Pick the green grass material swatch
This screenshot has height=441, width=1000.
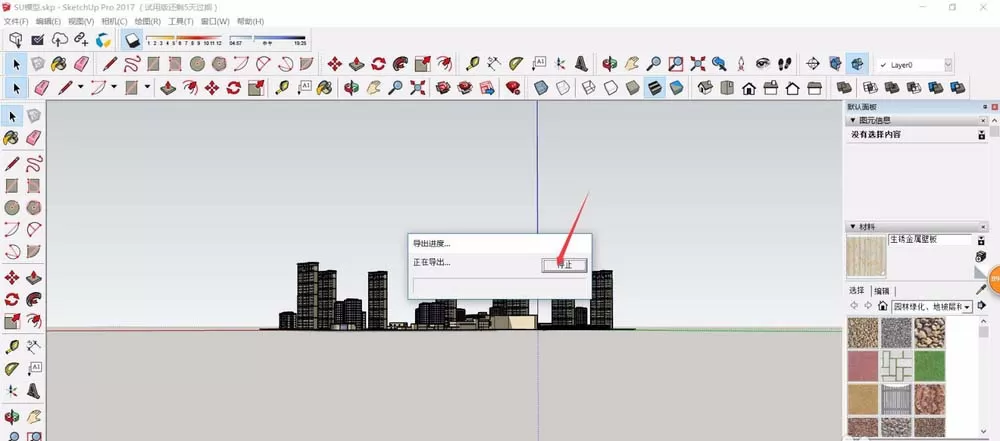tap(930, 366)
